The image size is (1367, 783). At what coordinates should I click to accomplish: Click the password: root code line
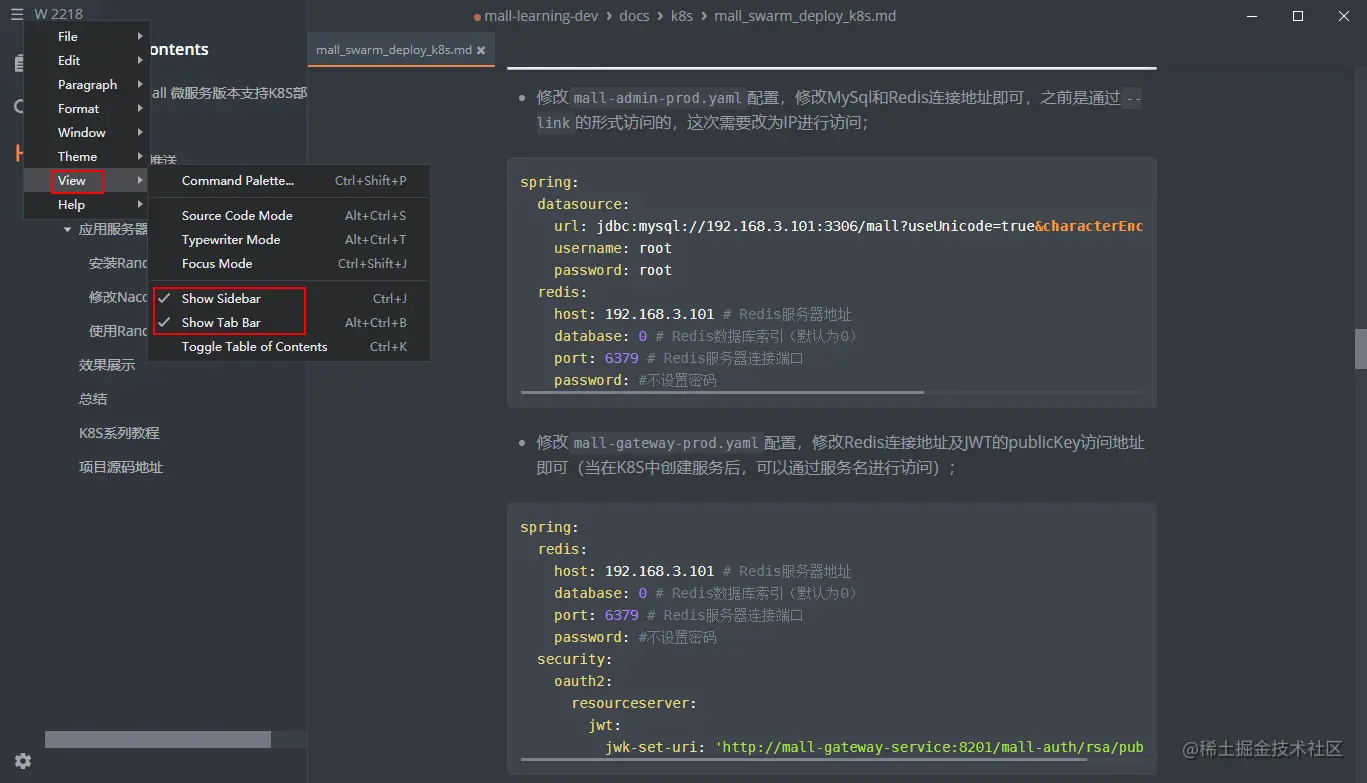[x=613, y=270]
